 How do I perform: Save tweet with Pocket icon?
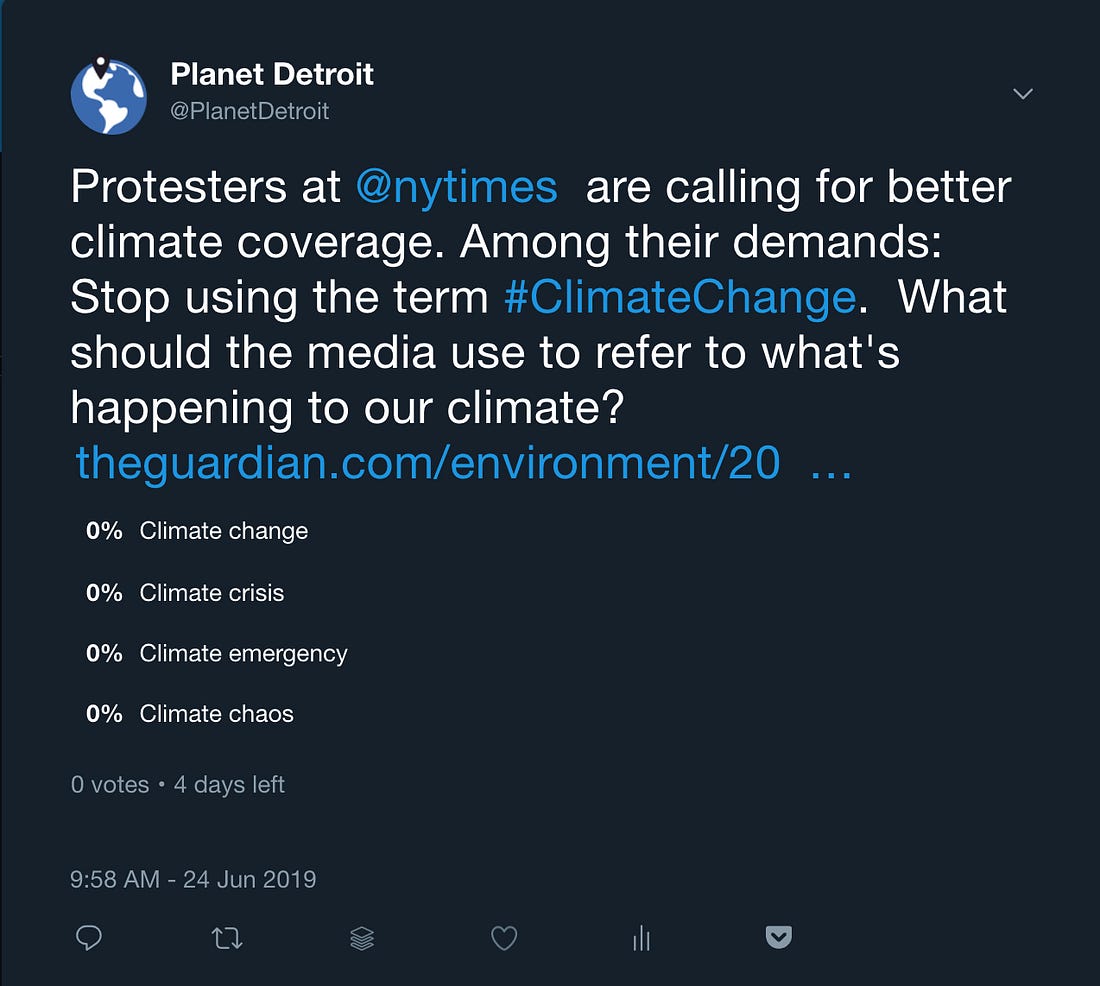click(x=779, y=937)
